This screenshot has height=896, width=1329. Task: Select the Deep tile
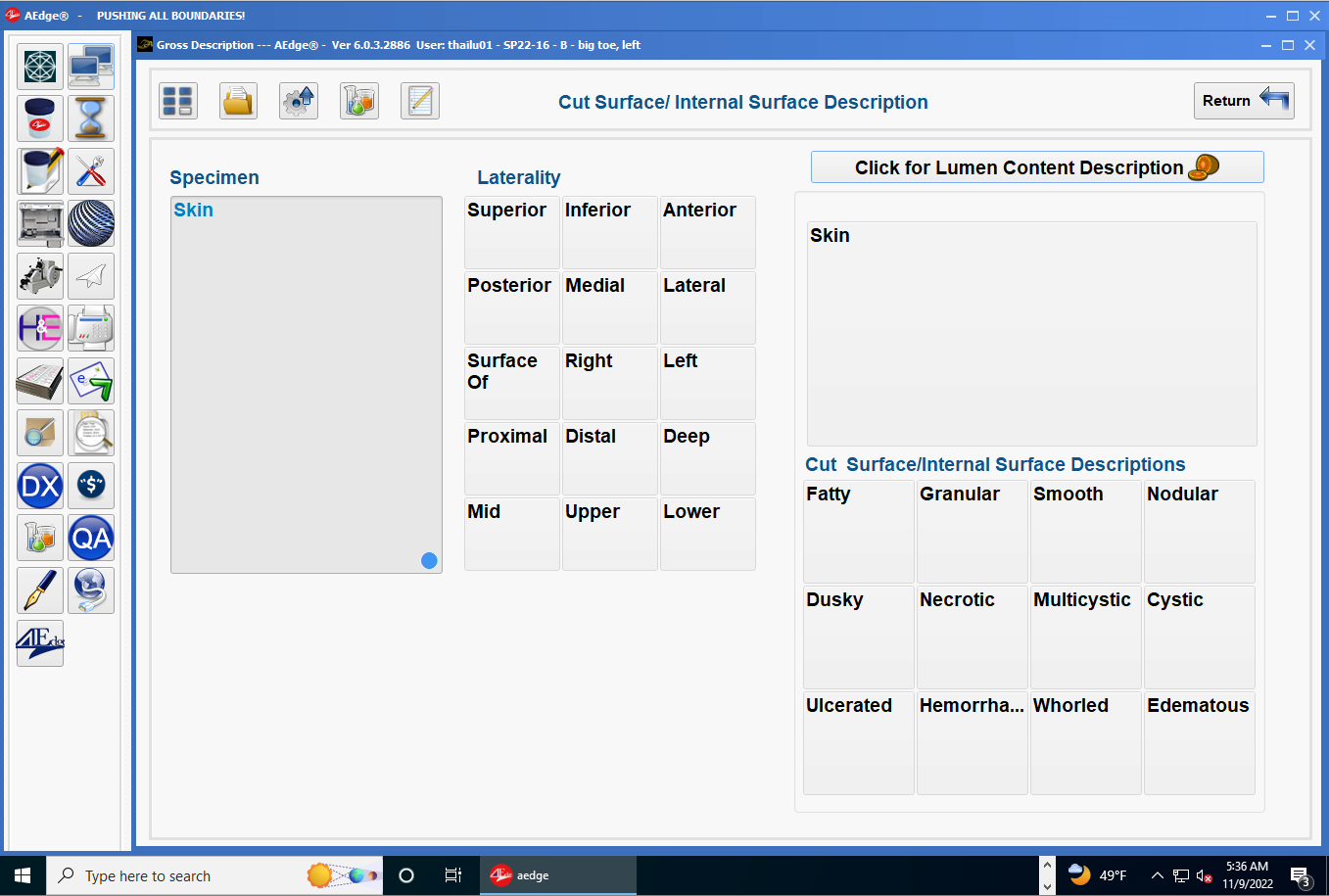pyautogui.click(x=708, y=459)
